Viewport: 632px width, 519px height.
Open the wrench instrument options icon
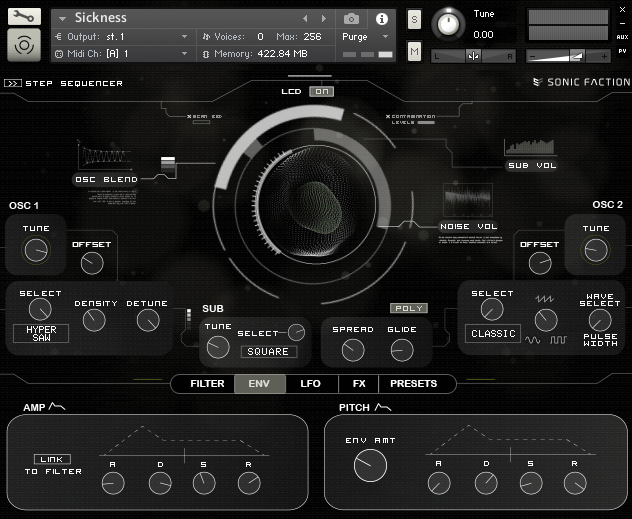pyautogui.click(x=24, y=17)
